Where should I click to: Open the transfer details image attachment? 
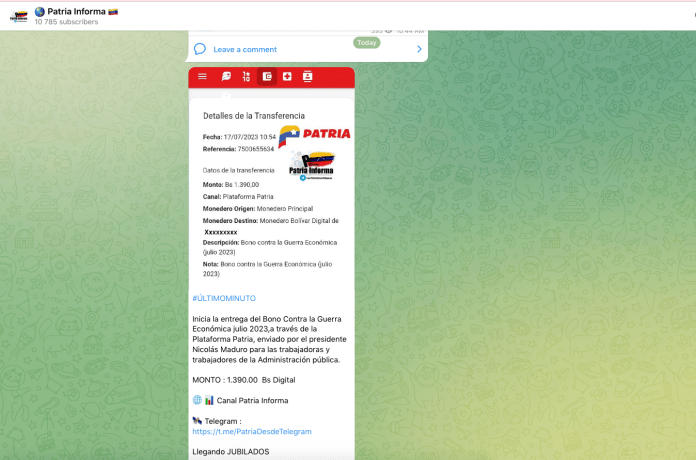[x=272, y=178]
